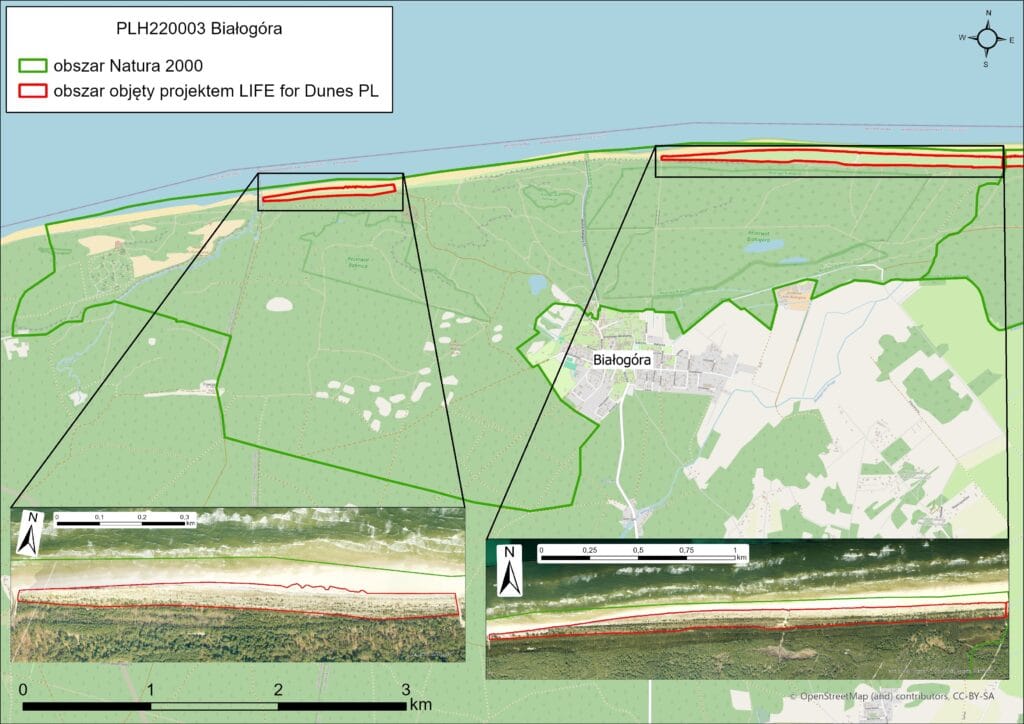Open the right aerial inset image
The image size is (1024, 724).
tap(746, 610)
